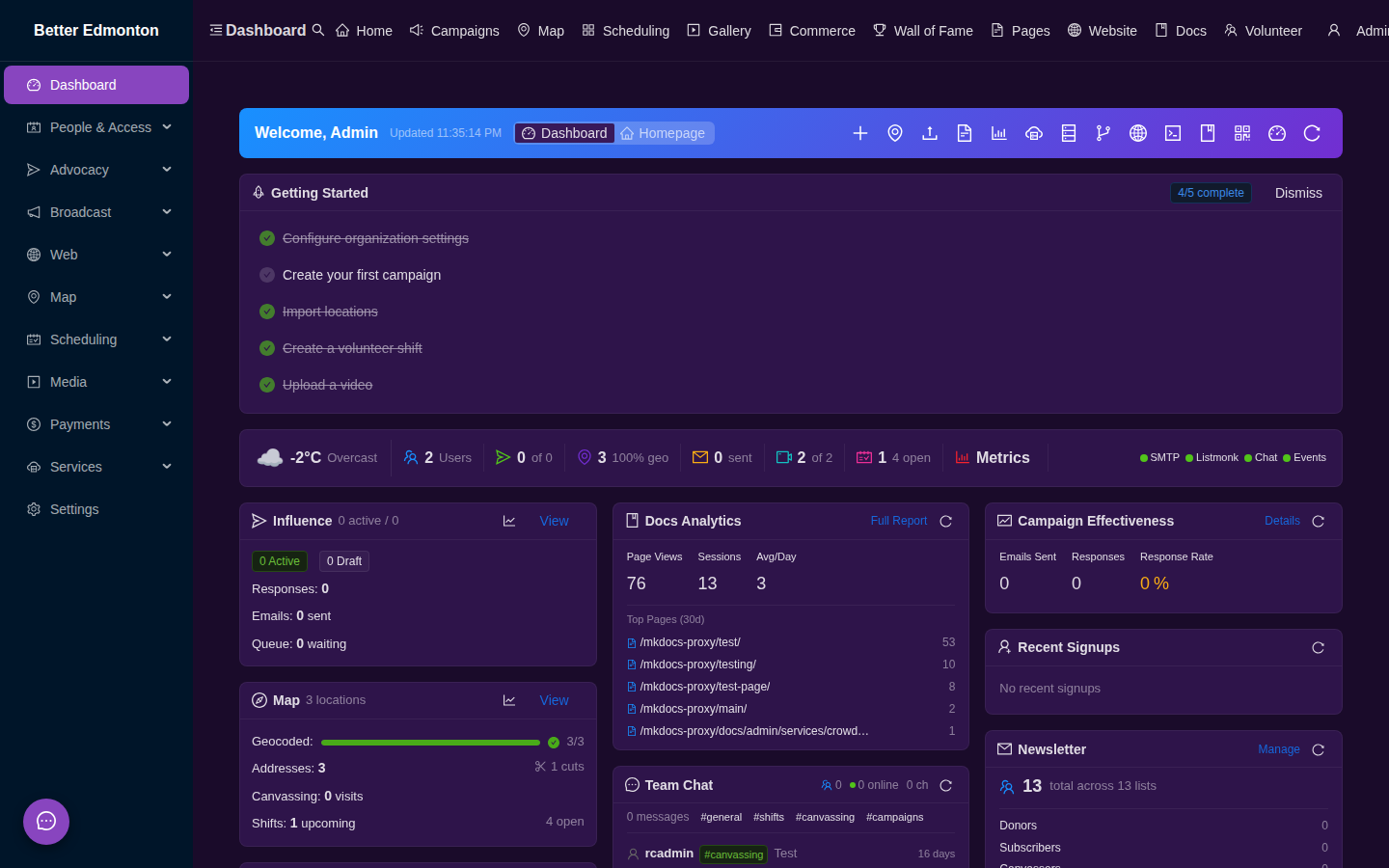Open the Influence chart icon
1389x868 pixels.
coord(509,521)
